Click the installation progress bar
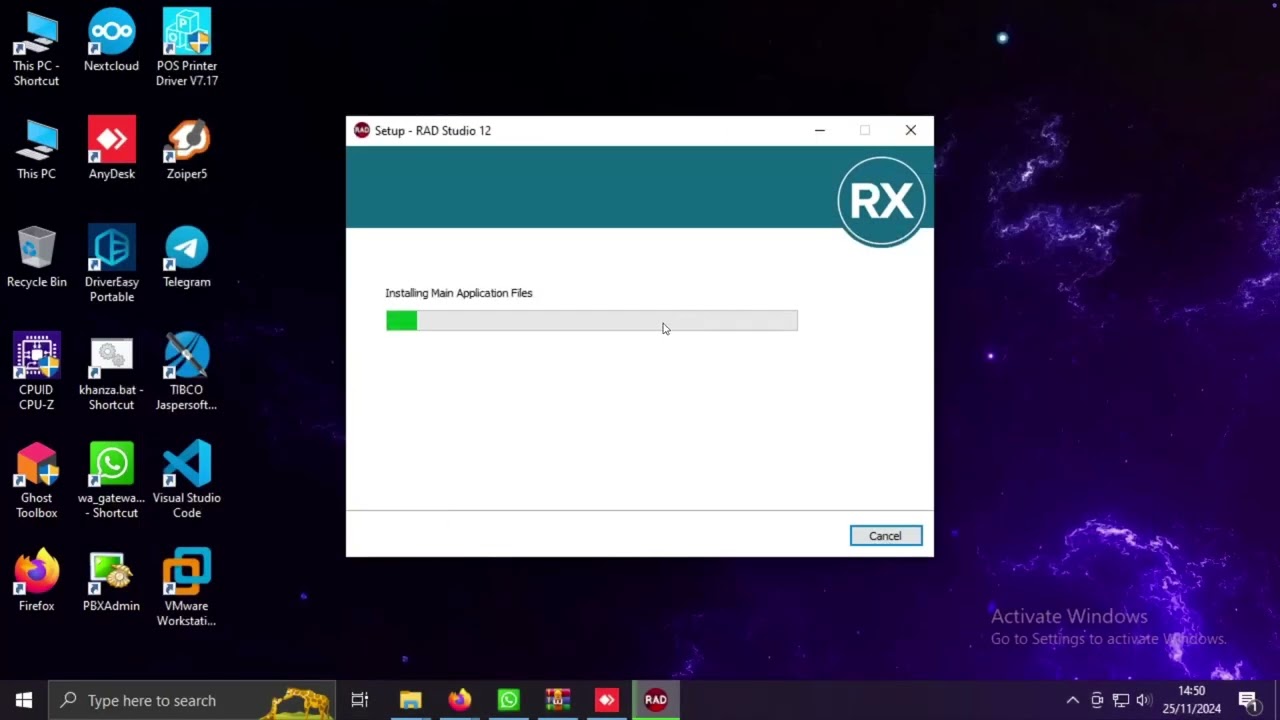The height and width of the screenshot is (720, 1280). tap(592, 320)
